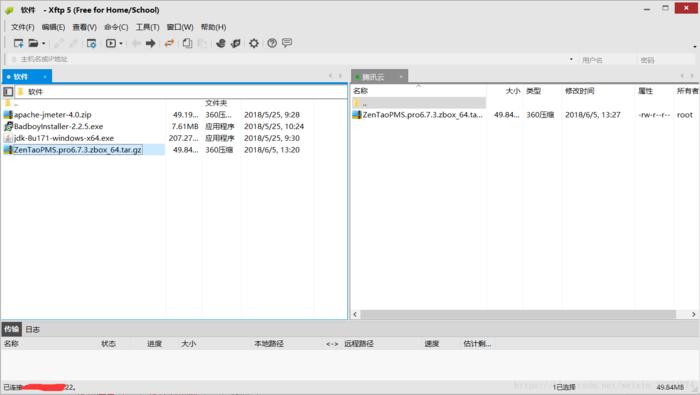The width and height of the screenshot is (700, 395).
Task: Click the 状态 column header in transfers
Action: (x=108, y=344)
